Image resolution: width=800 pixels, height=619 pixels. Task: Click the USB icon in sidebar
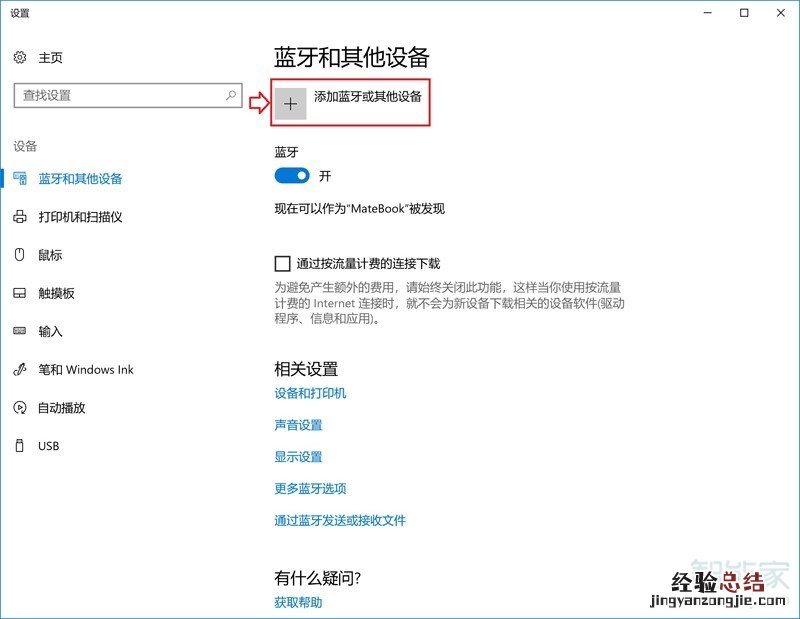pyautogui.click(x=19, y=446)
